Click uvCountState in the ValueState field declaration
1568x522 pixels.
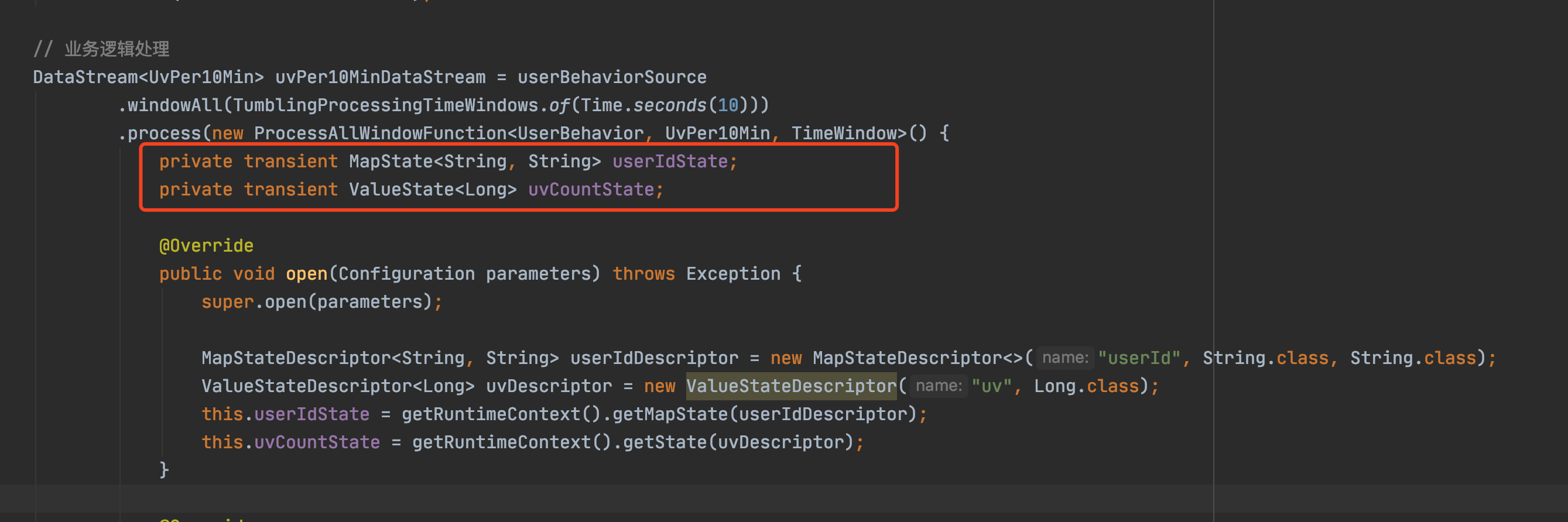(590, 189)
